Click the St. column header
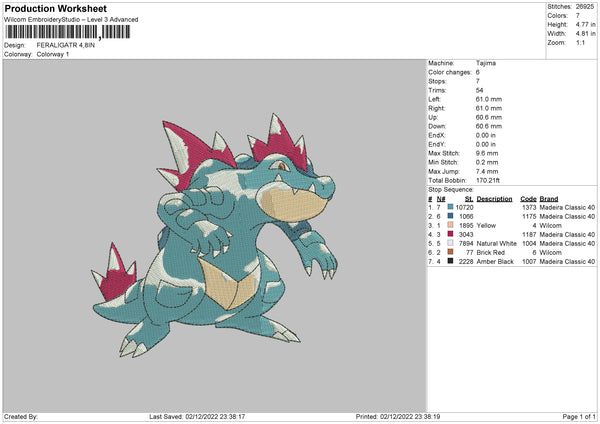The width and height of the screenshot is (600, 424). pyautogui.click(x=469, y=199)
